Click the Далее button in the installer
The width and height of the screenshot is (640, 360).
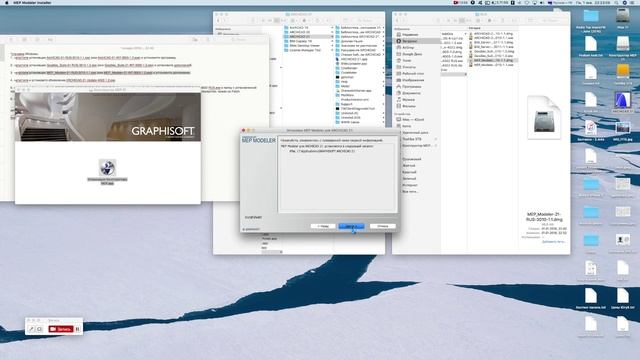(x=351, y=226)
